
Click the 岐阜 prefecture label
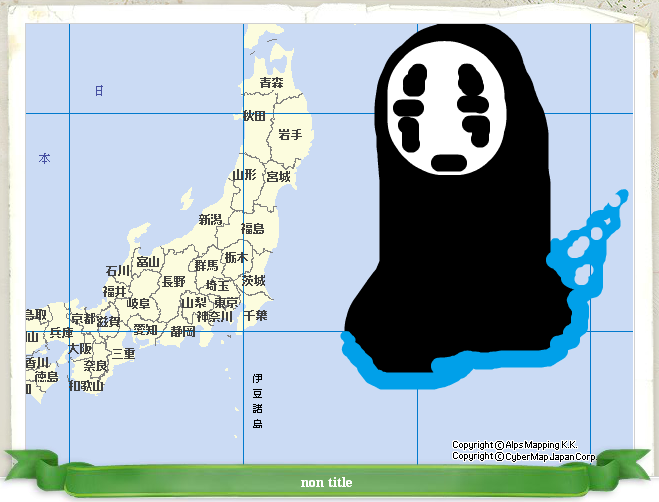(x=138, y=303)
